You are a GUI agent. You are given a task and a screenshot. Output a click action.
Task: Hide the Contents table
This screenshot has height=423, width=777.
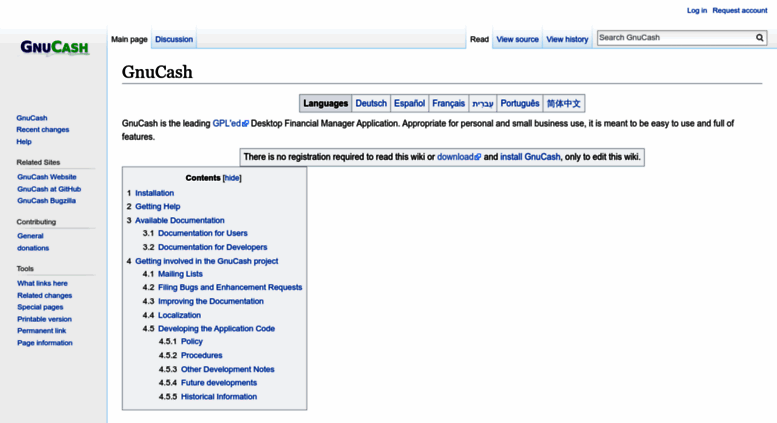point(232,178)
